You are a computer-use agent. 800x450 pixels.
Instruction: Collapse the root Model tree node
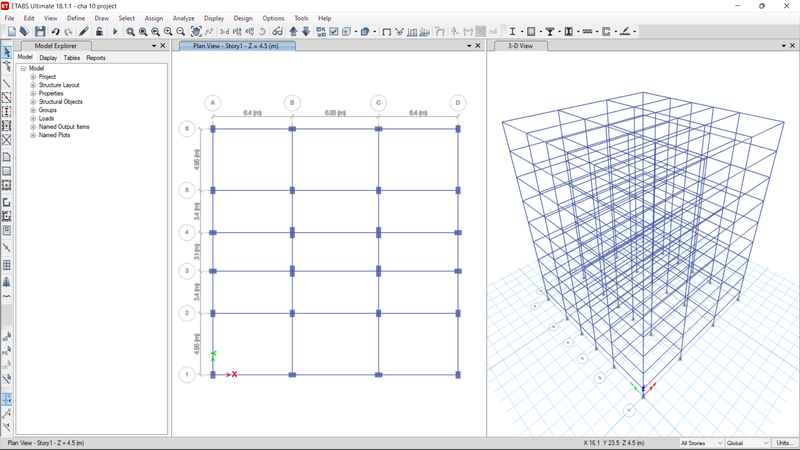coord(23,68)
